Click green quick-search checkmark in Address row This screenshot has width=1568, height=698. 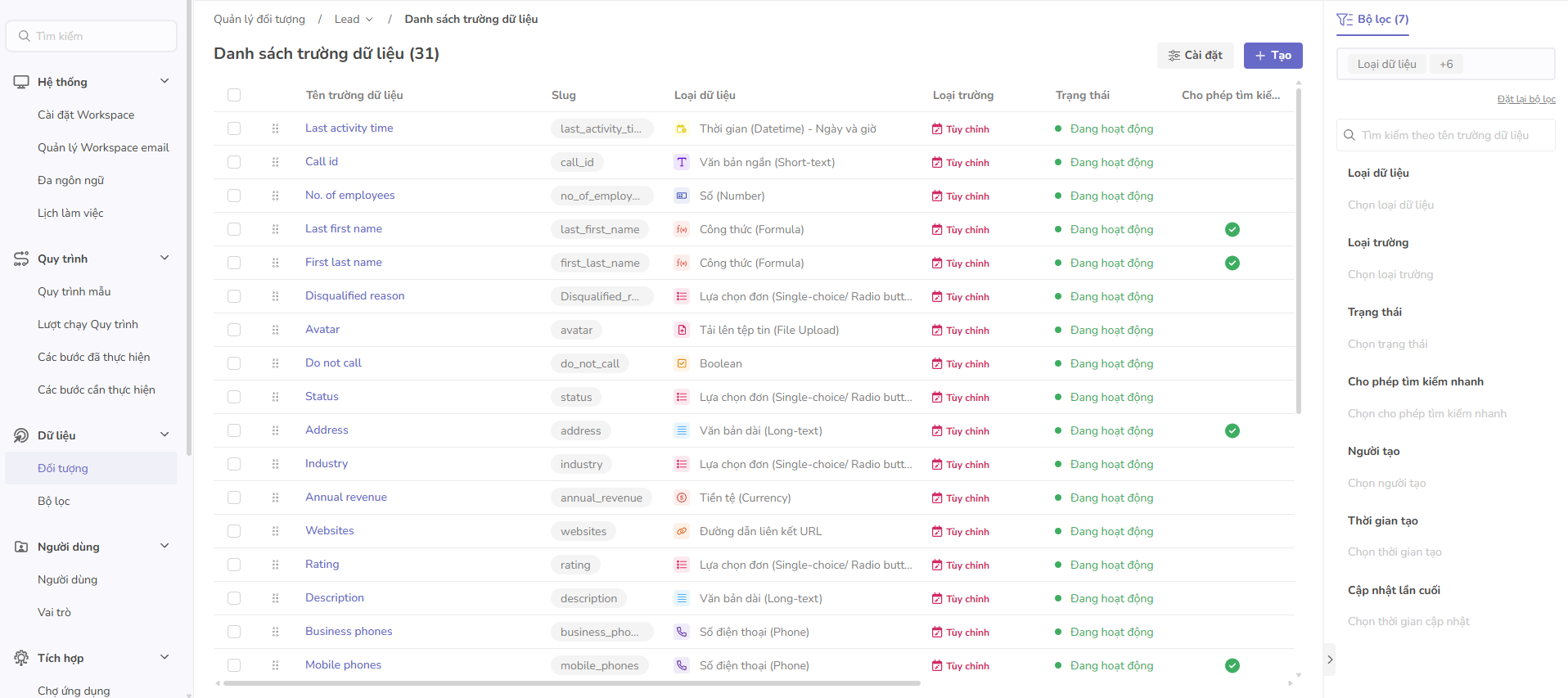pyautogui.click(x=1232, y=430)
